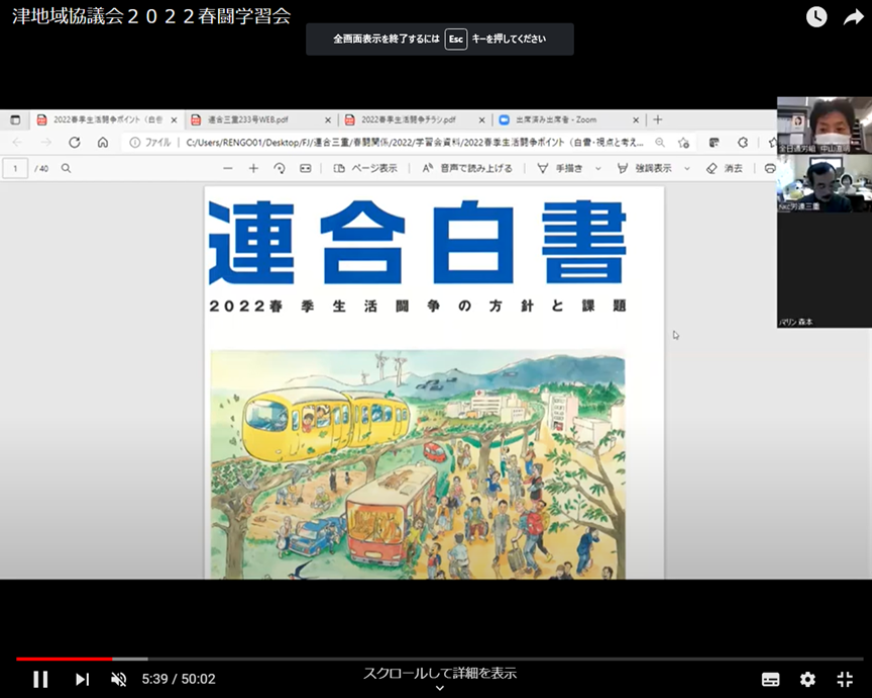This screenshot has width=872, height=698.
Task: Click the 森本 participant tile
Action: point(824,270)
